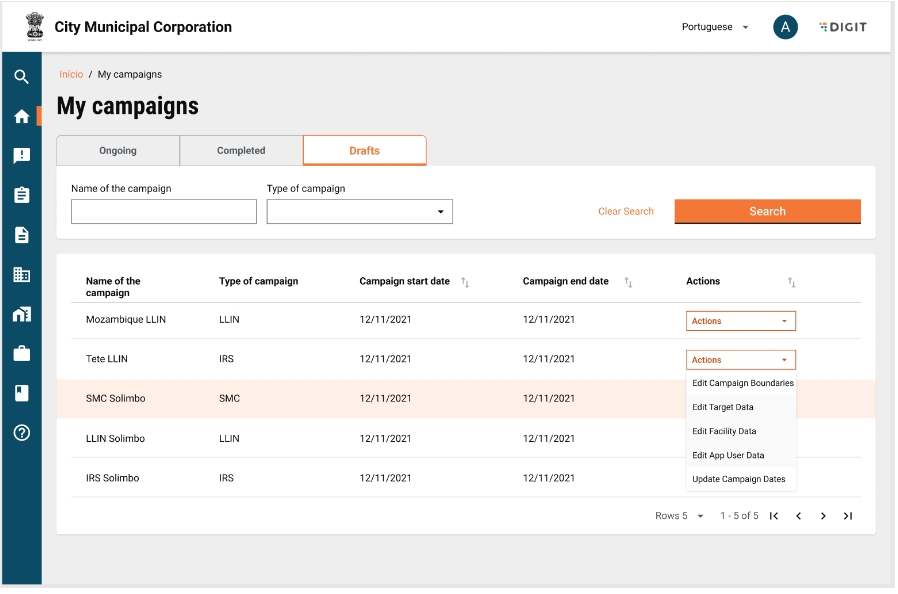This screenshot has width=898, height=594.
Task: Open the Type of campaign dropdown
Action: 359,211
